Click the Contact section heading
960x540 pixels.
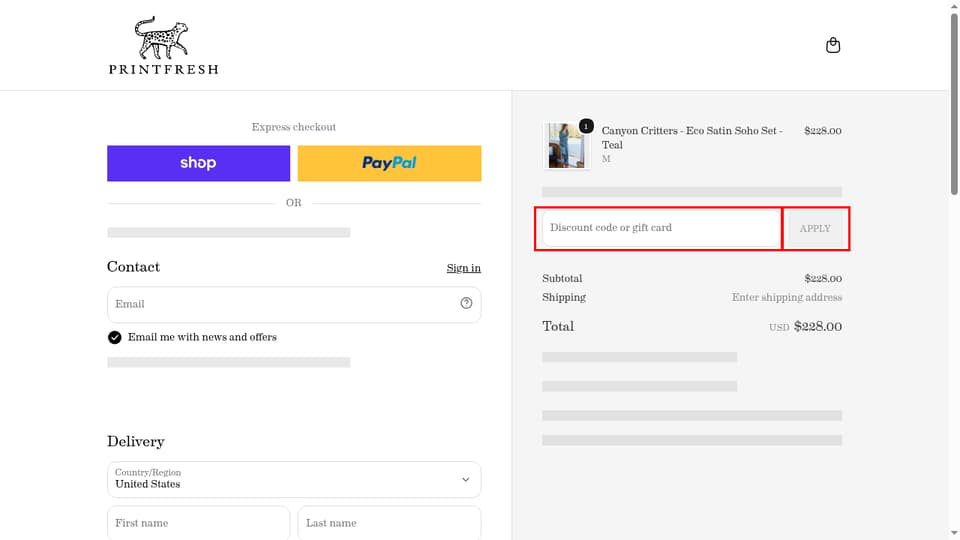tap(133, 266)
